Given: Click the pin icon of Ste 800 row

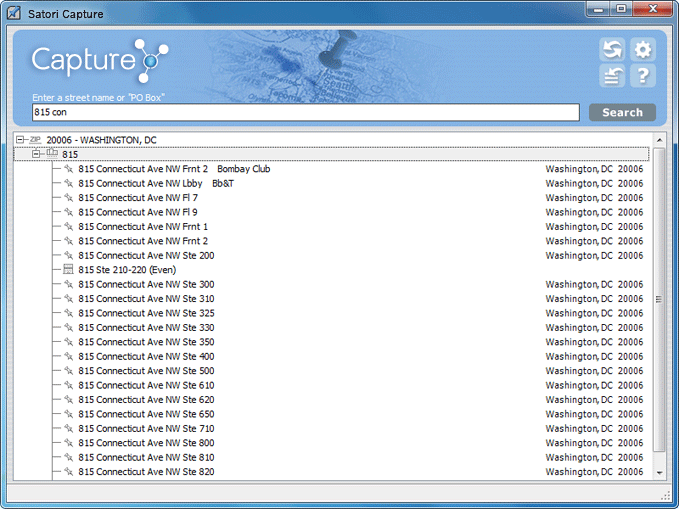Looking at the screenshot, I should coord(68,442).
